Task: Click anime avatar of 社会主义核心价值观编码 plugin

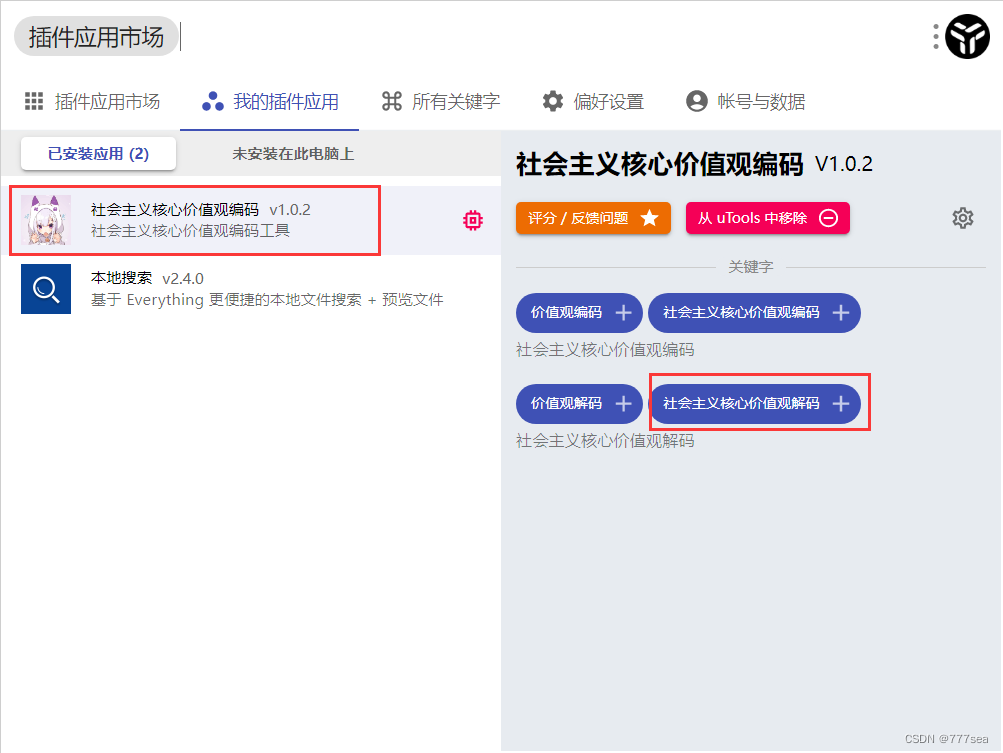Action: click(x=46, y=220)
